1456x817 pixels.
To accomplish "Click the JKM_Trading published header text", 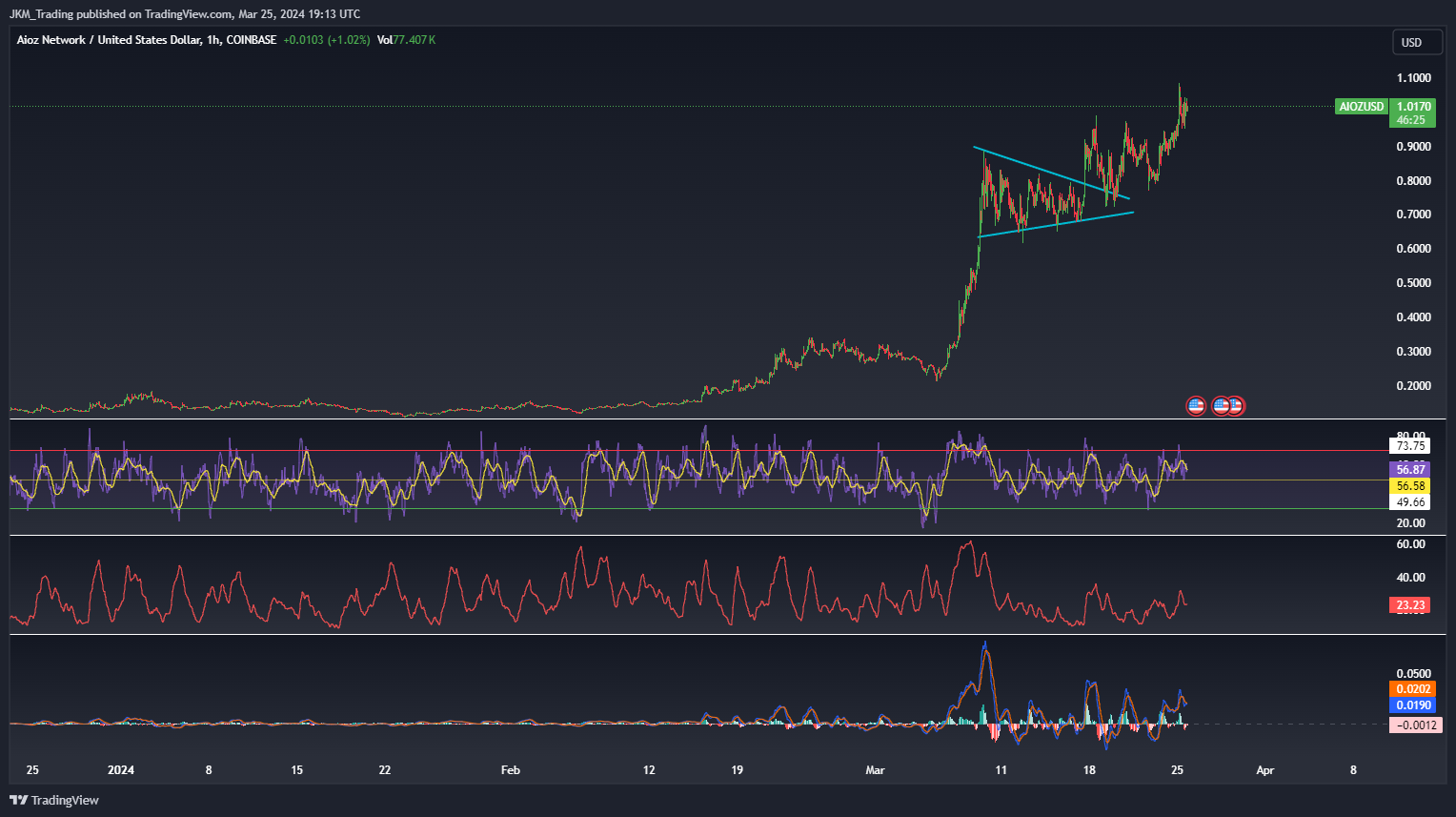I will click(x=185, y=14).
